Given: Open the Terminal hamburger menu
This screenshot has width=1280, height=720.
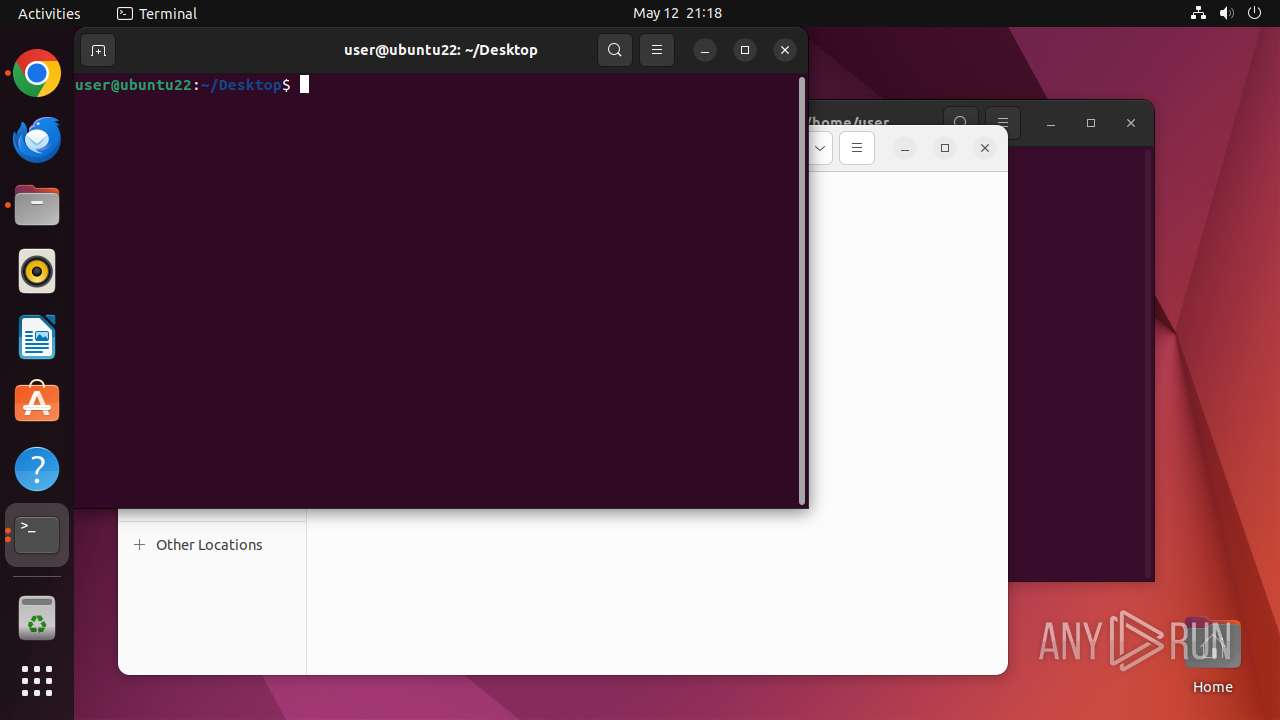Looking at the screenshot, I should (657, 50).
